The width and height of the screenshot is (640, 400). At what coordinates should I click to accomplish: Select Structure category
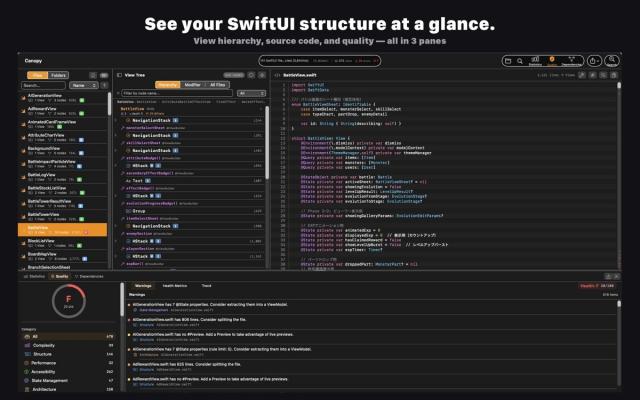click(68, 354)
